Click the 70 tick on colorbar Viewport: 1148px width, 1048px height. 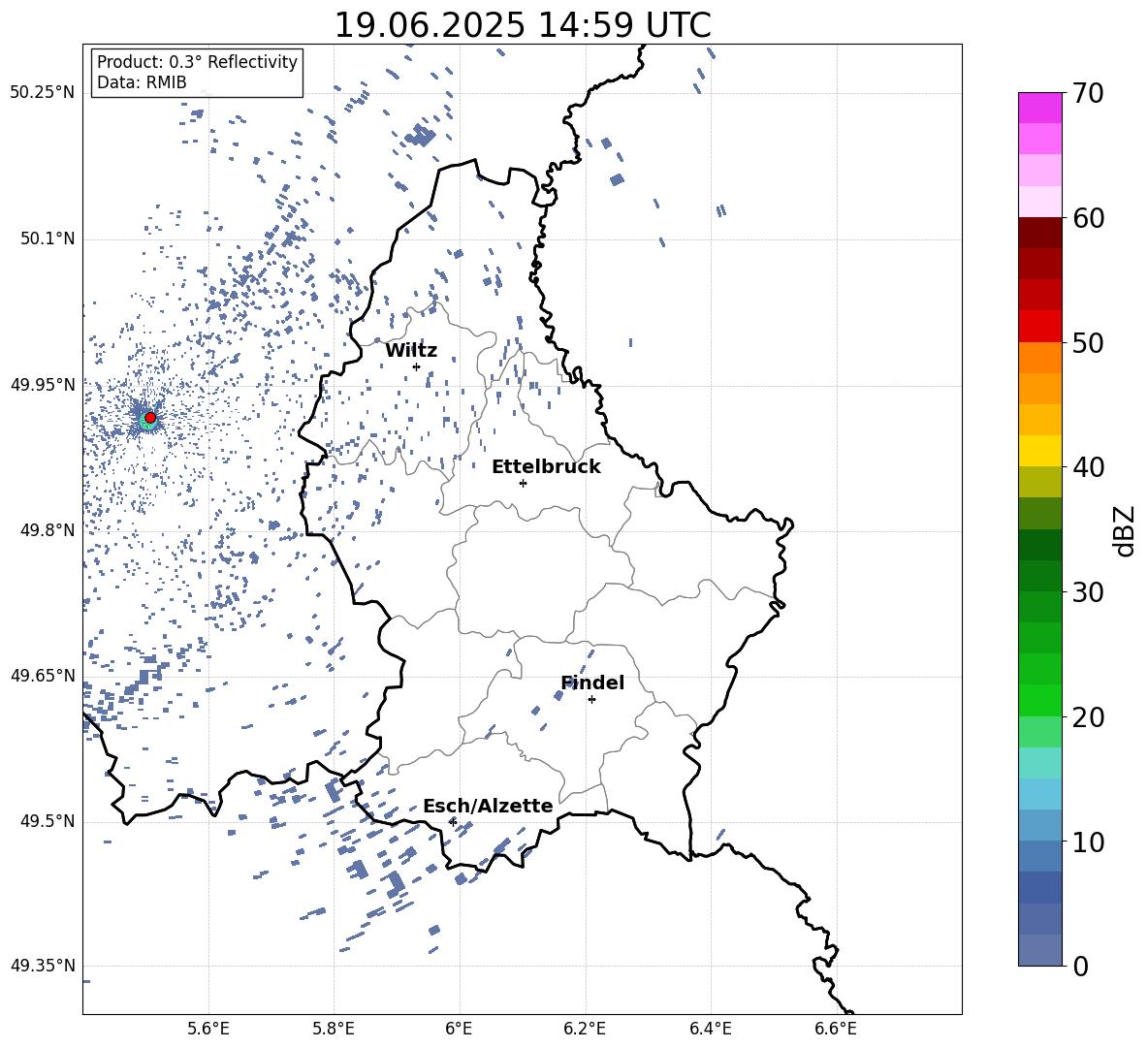(x=1088, y=93)
